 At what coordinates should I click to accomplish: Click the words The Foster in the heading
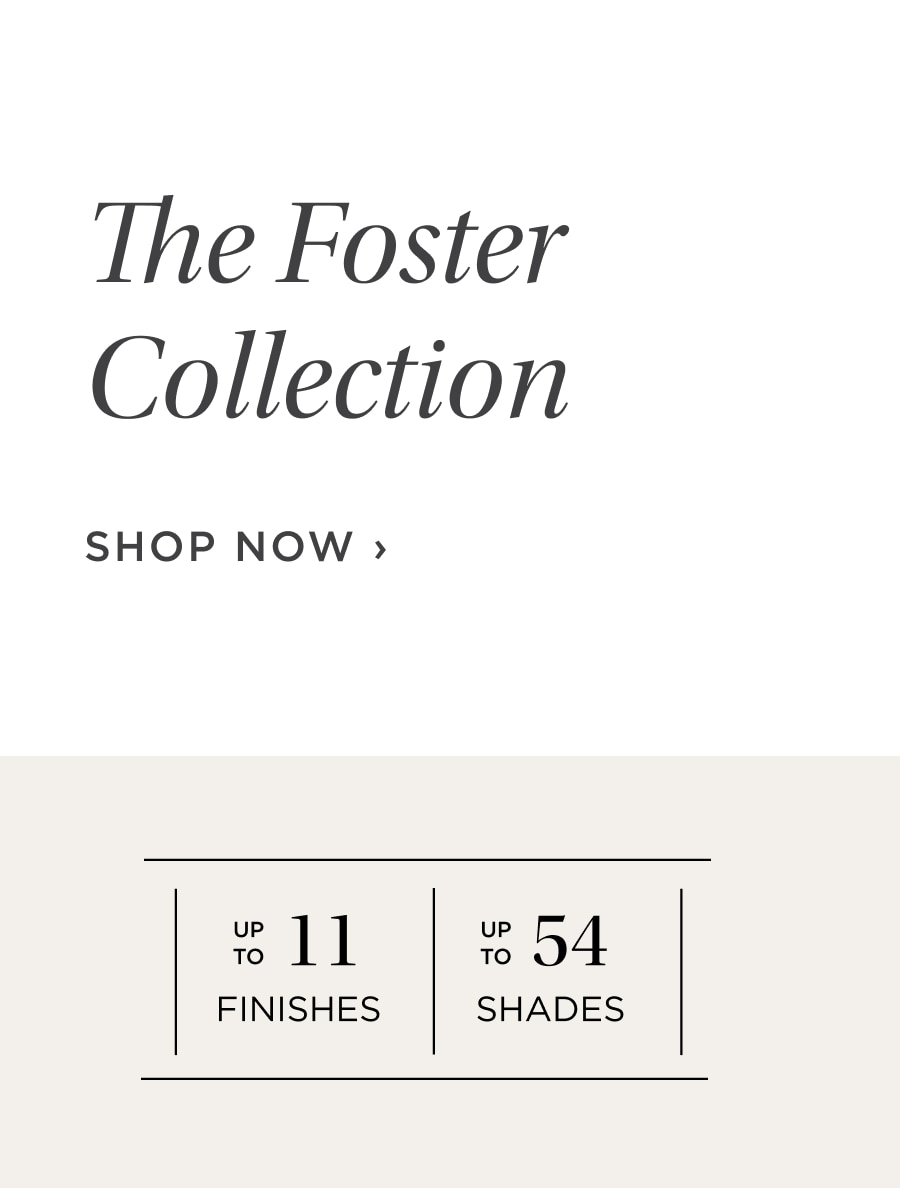tap(330, 241)
